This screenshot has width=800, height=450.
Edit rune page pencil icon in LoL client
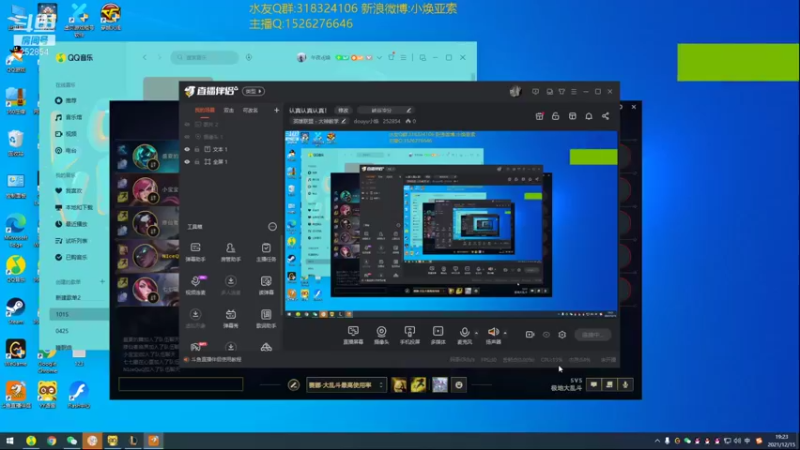pyautogui.click(x=293, y=385)
